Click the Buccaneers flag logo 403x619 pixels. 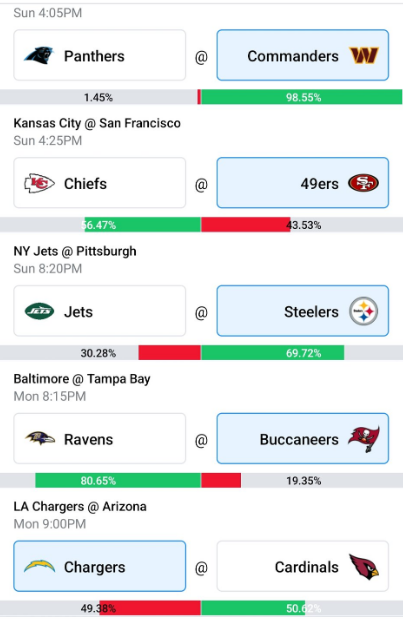tap(364, 439)
